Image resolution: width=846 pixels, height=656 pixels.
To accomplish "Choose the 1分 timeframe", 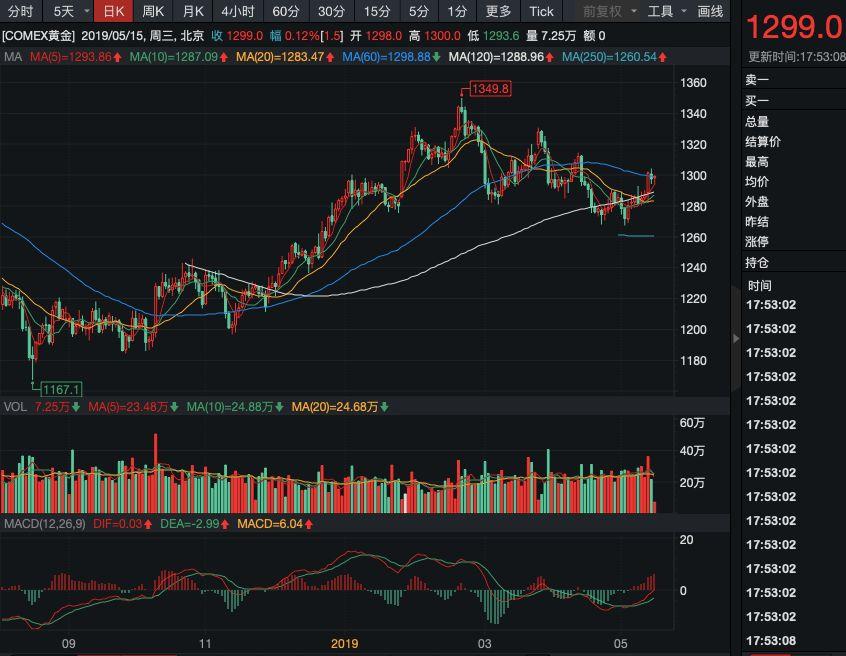I will pos(457,11).
